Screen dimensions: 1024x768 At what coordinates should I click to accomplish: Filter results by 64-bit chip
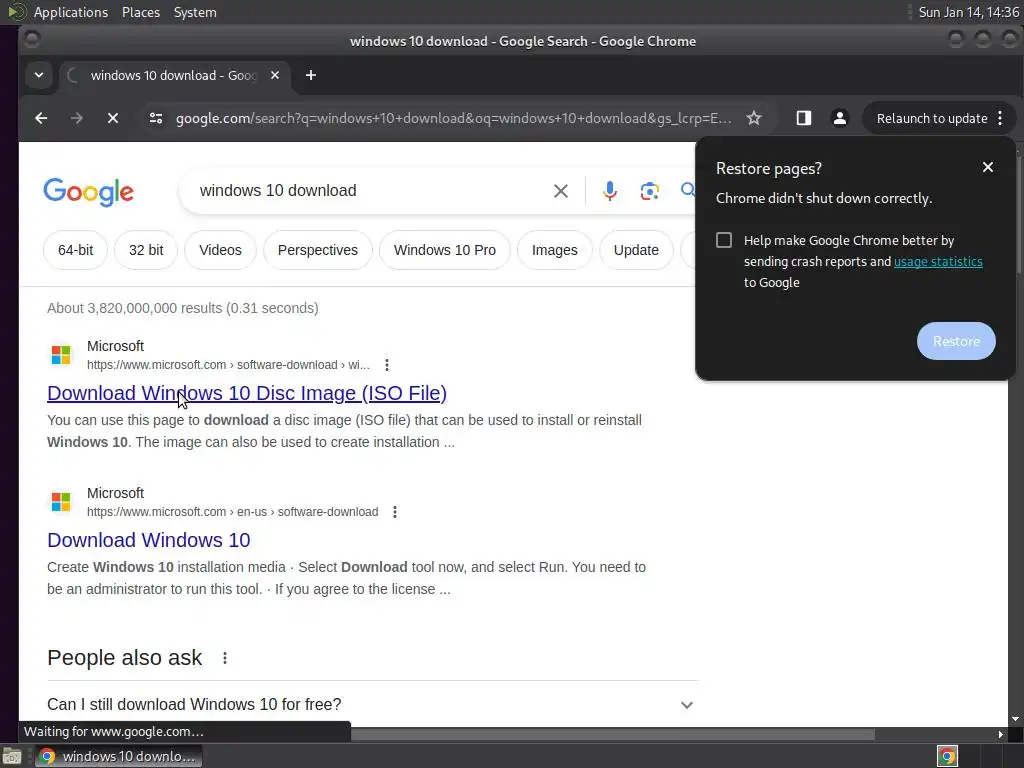coord(76,250)
